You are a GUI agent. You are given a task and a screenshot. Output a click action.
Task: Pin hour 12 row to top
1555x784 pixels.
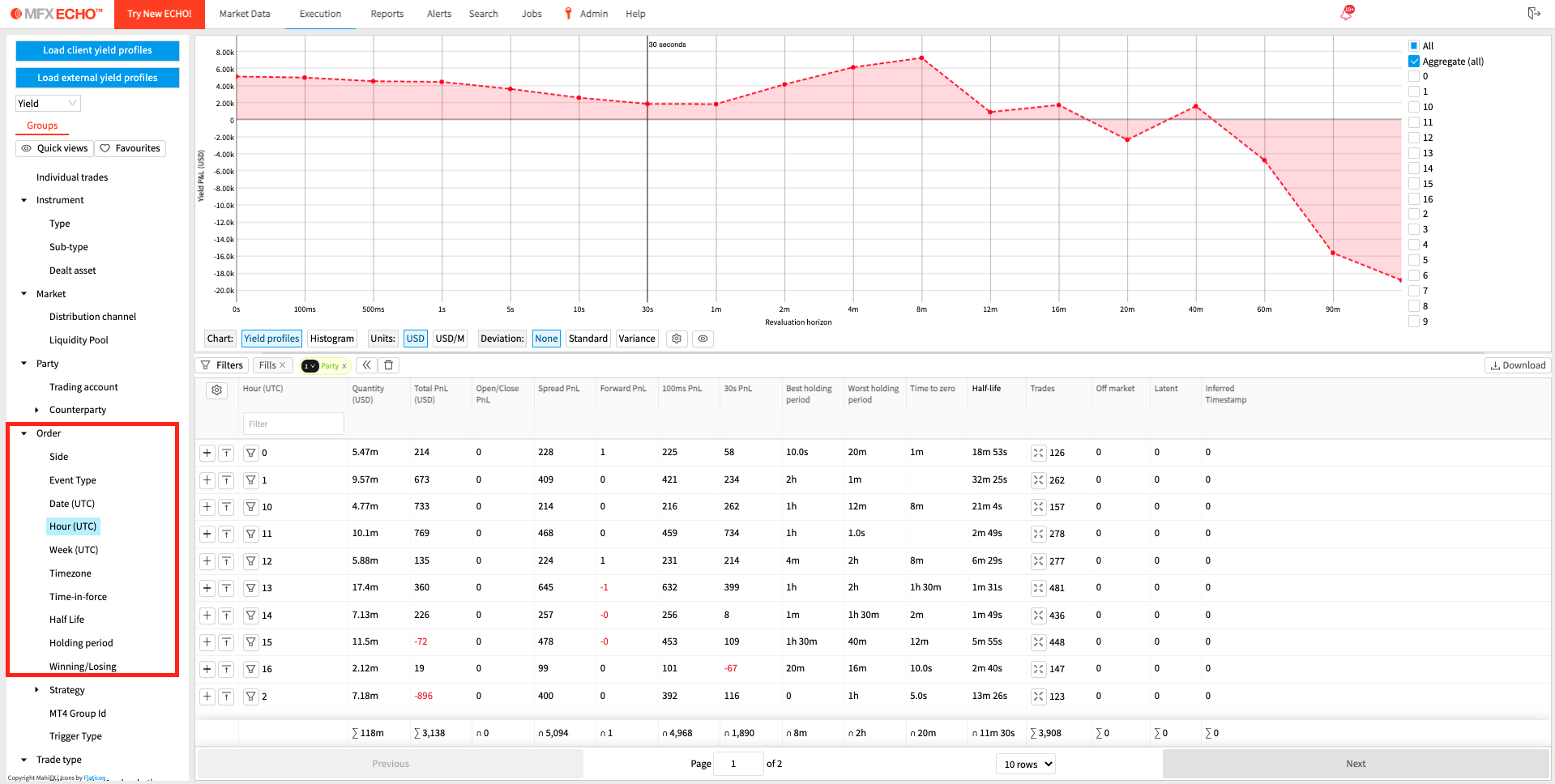(x=227, y=561)
